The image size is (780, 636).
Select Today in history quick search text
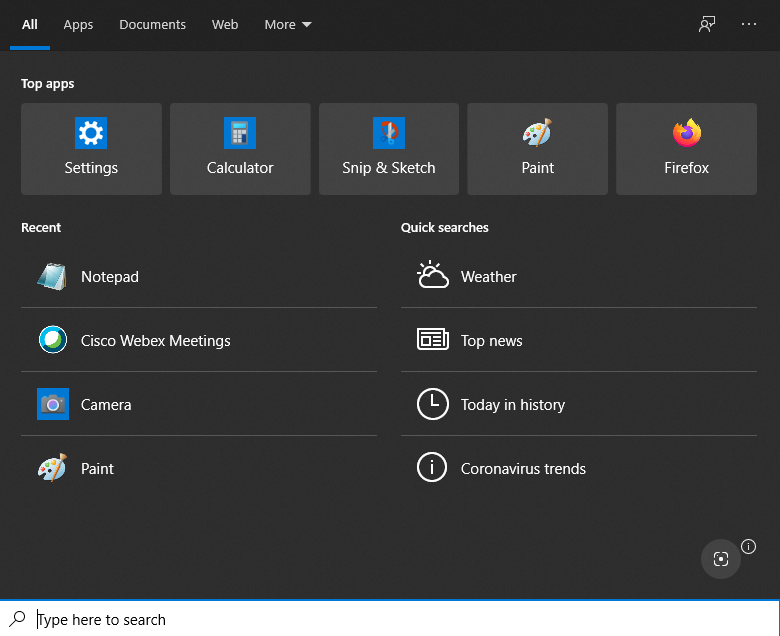tap(513, 405)
